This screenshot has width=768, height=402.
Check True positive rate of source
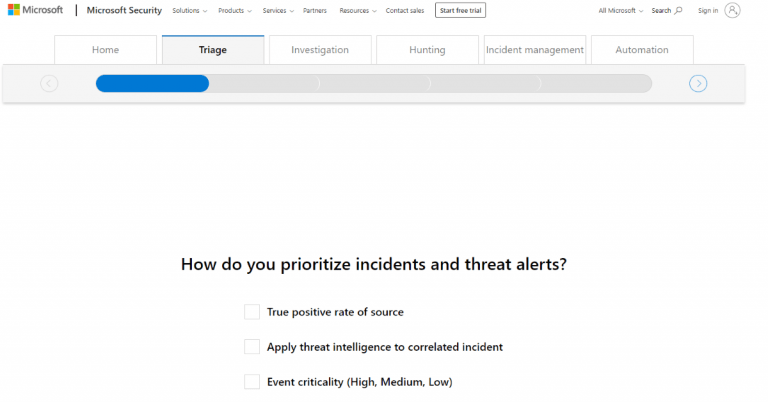point(252,312)
